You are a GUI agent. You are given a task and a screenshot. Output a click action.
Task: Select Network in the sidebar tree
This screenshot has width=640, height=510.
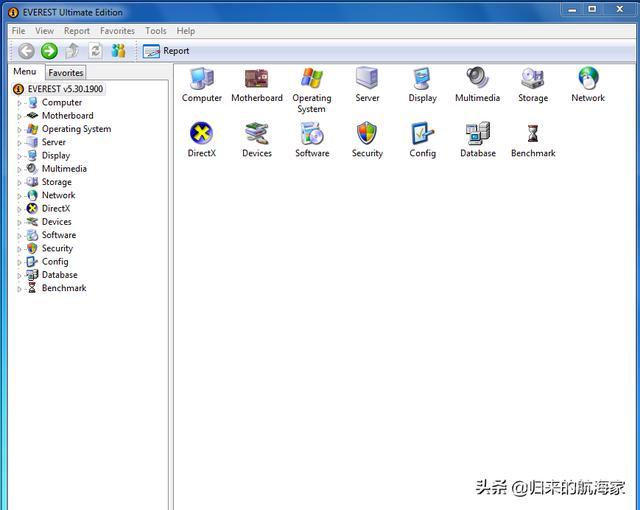(x=58, y=195)
